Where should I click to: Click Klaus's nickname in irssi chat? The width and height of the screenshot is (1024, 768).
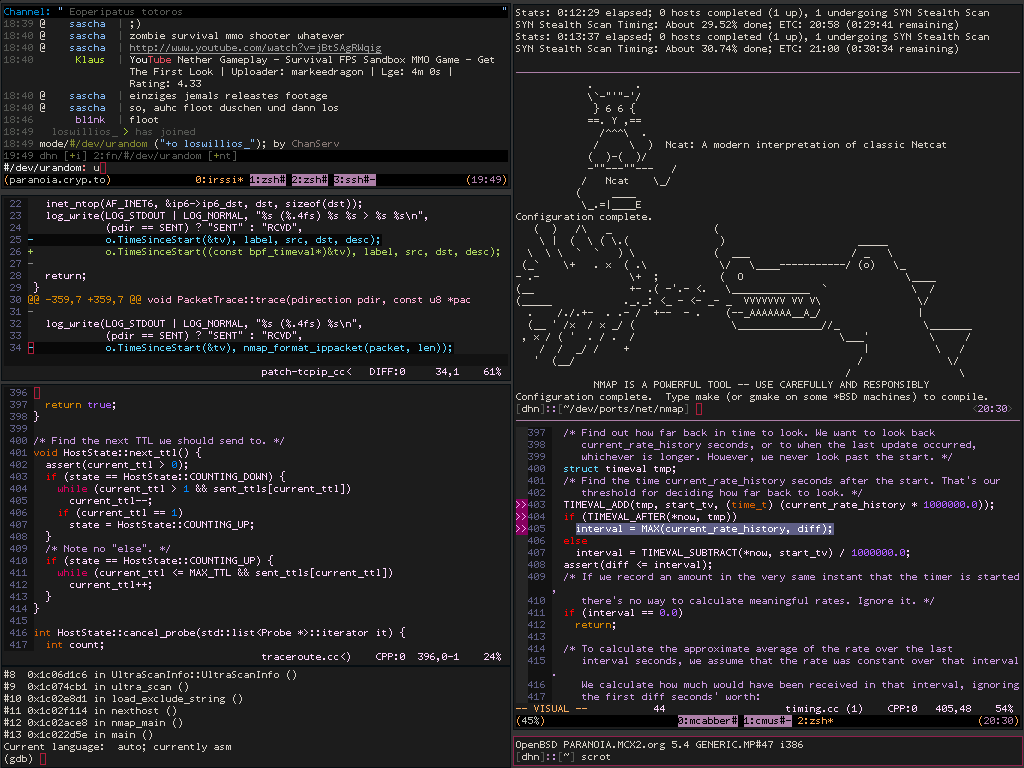[89, 59]
